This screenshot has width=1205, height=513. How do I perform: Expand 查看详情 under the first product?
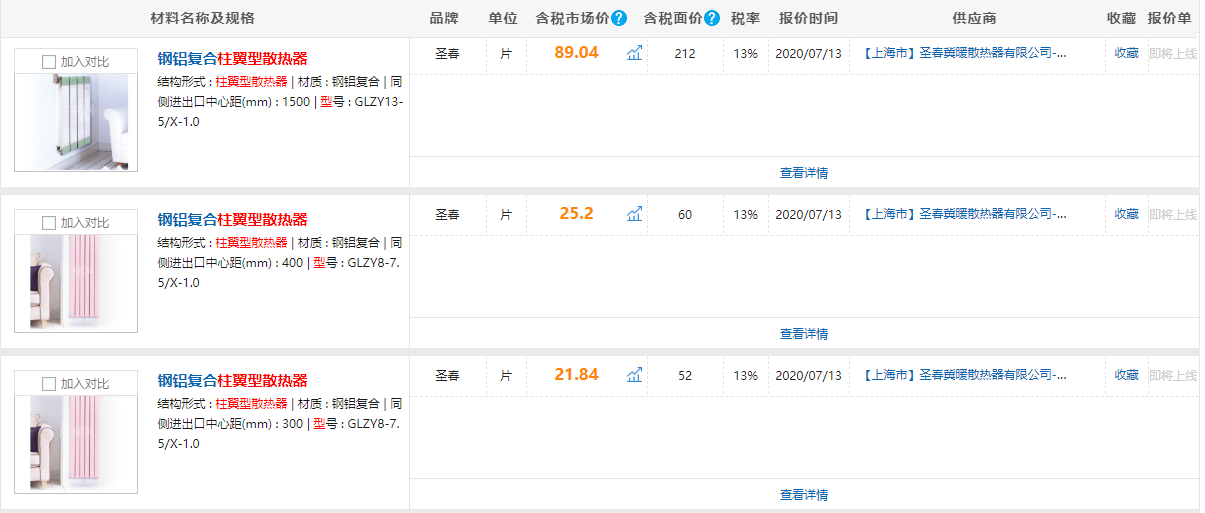click(804, 173)
